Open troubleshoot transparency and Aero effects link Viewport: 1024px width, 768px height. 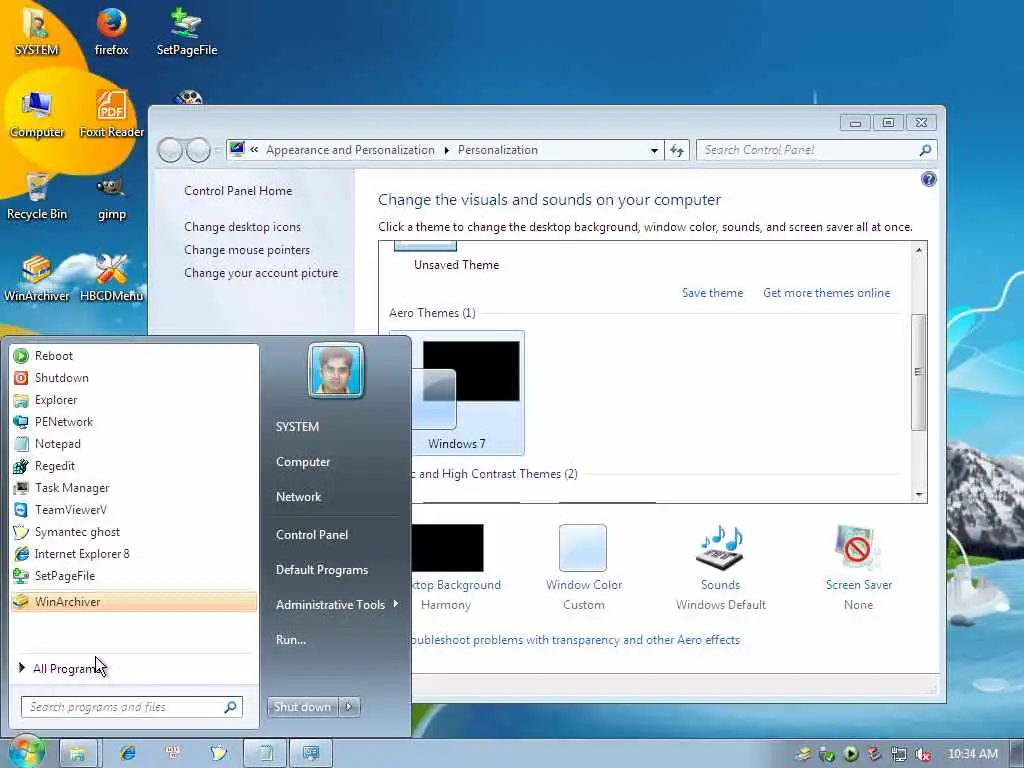(575, 640)
